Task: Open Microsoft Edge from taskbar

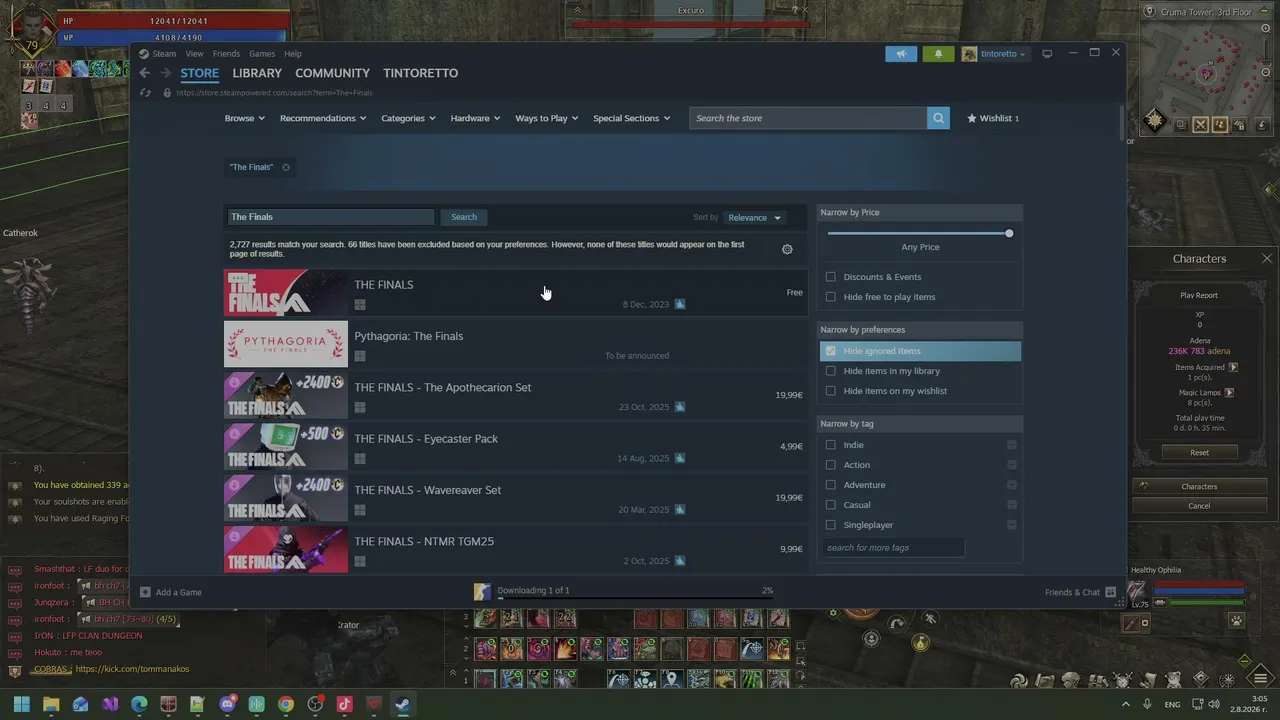Action: [x=139, y=704]
